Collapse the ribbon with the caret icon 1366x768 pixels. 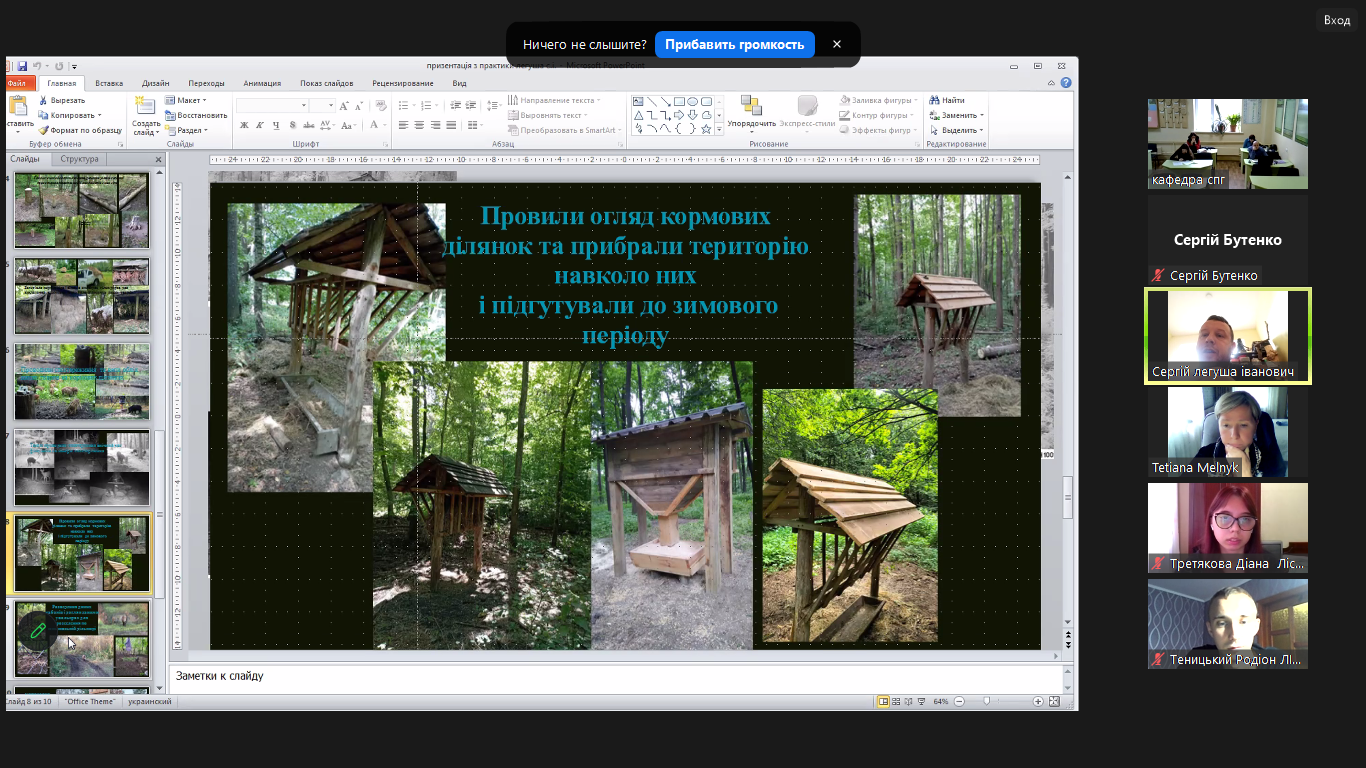tap(1052, 83)
